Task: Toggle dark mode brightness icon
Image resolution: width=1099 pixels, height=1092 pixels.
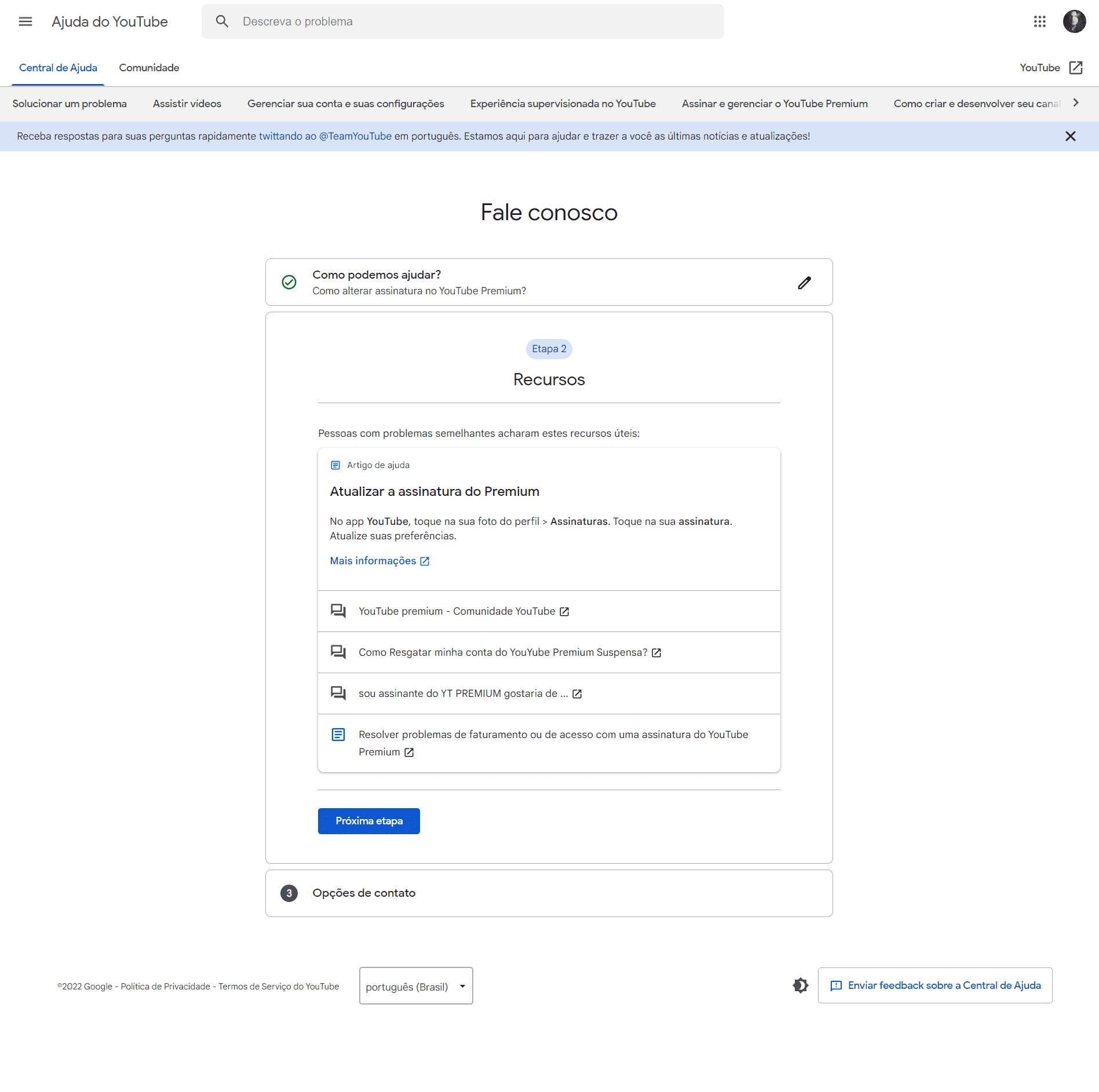Action: coord(800,985)
